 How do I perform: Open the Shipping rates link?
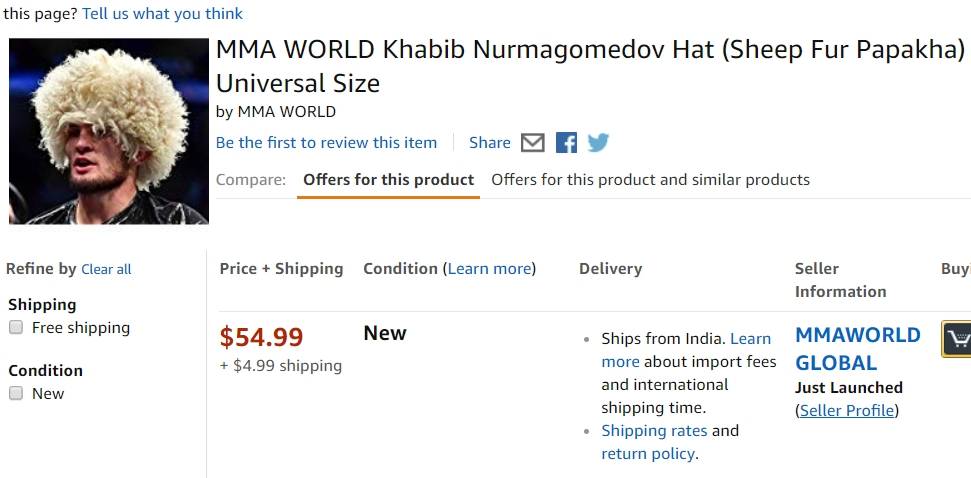coord(654,431)
